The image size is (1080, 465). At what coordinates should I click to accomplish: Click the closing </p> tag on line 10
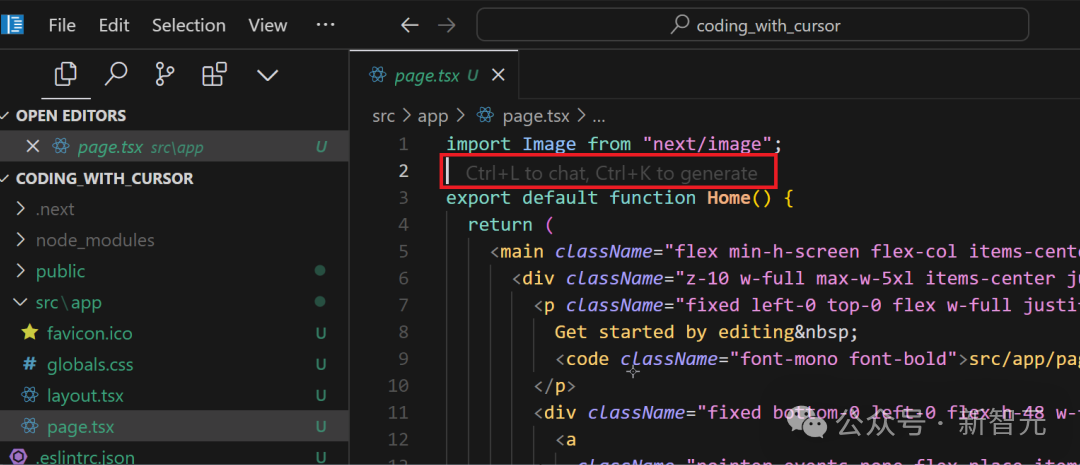554,386
